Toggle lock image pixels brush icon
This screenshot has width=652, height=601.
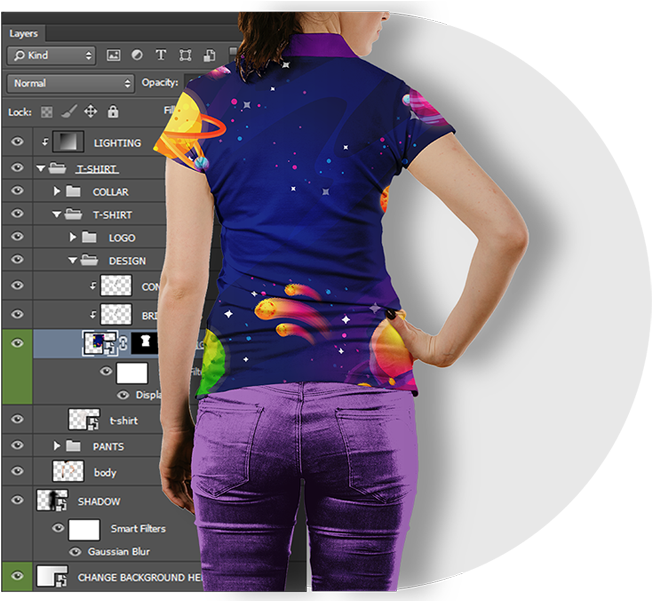point(69,111)
